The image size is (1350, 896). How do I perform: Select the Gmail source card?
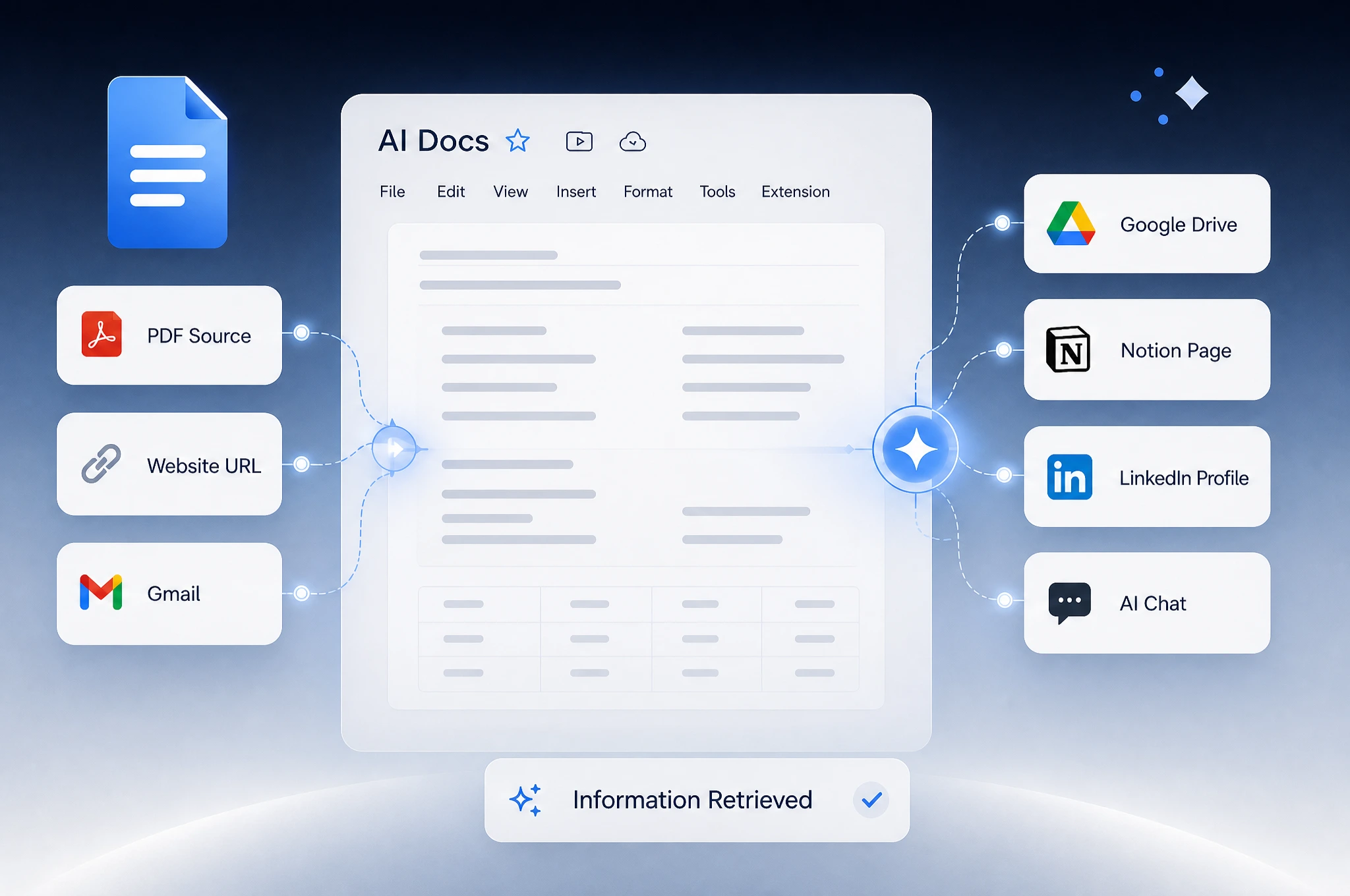[x=169, y=594]
